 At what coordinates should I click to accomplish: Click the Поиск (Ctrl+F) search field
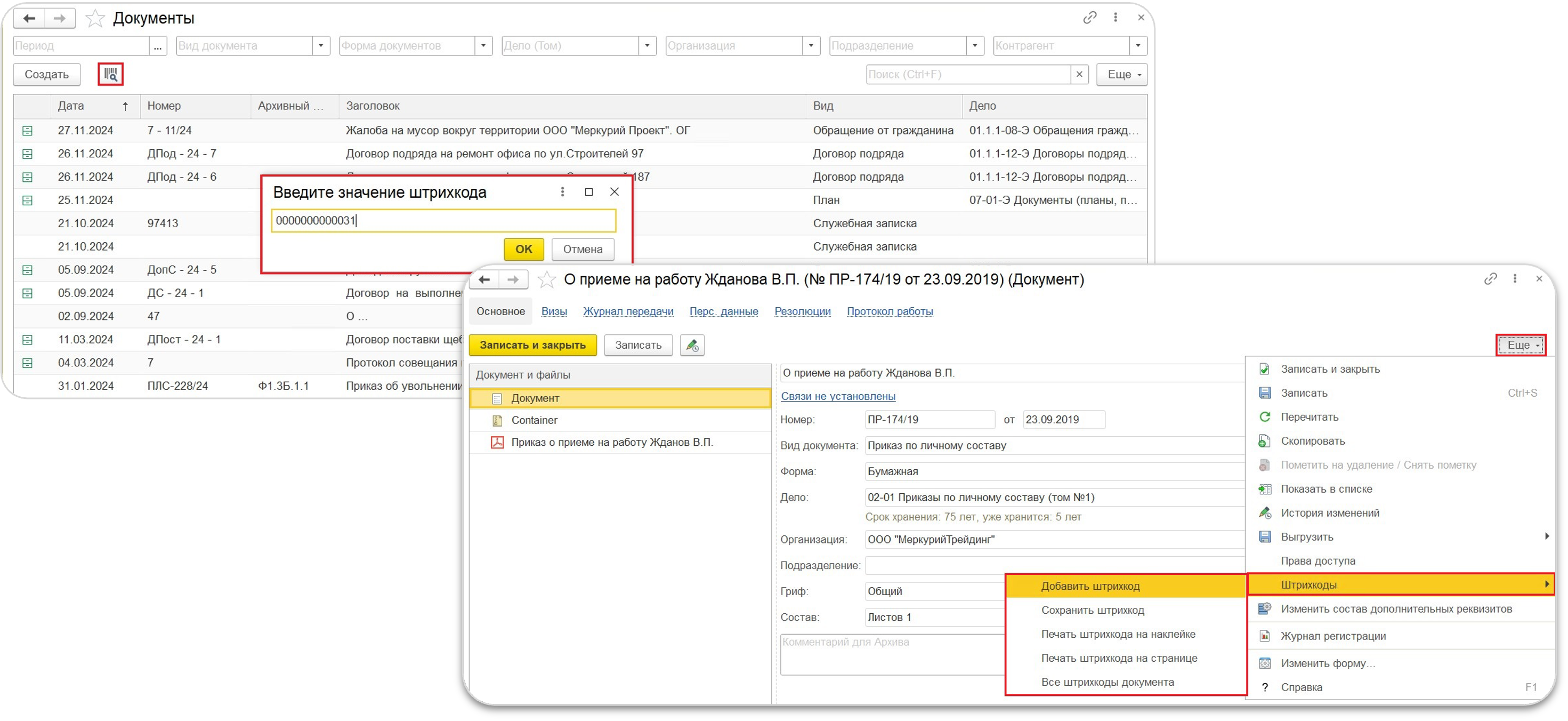pos(968,74)
